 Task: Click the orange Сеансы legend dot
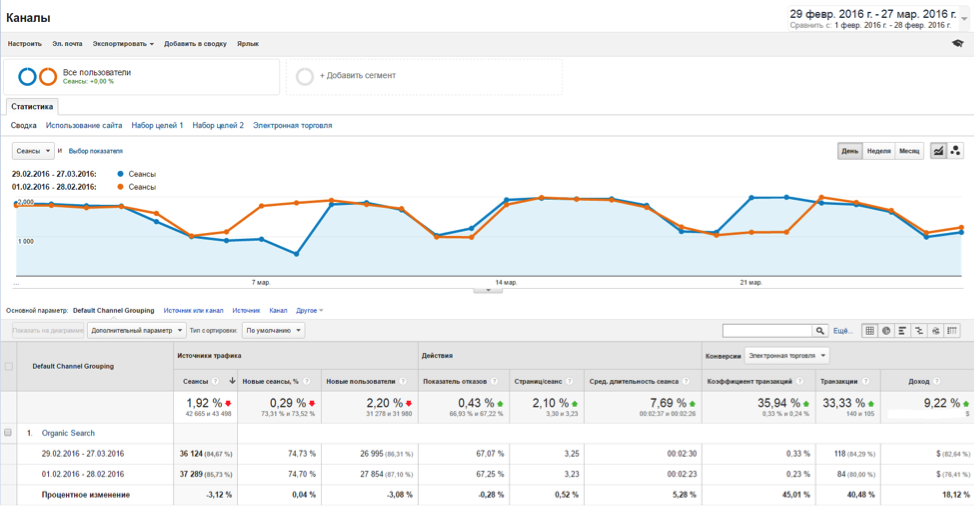point(121,186)
